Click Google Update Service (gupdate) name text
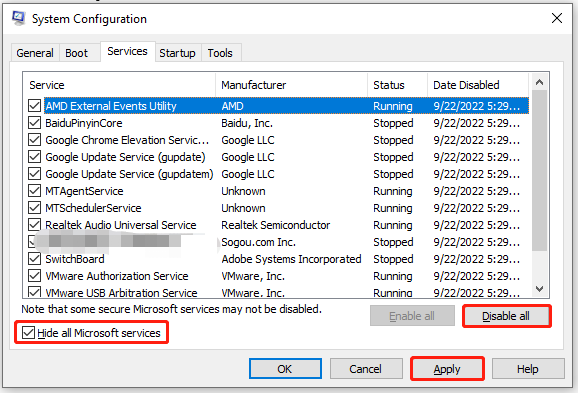Viewport: 578px width, 393px height. coord(125,157)
